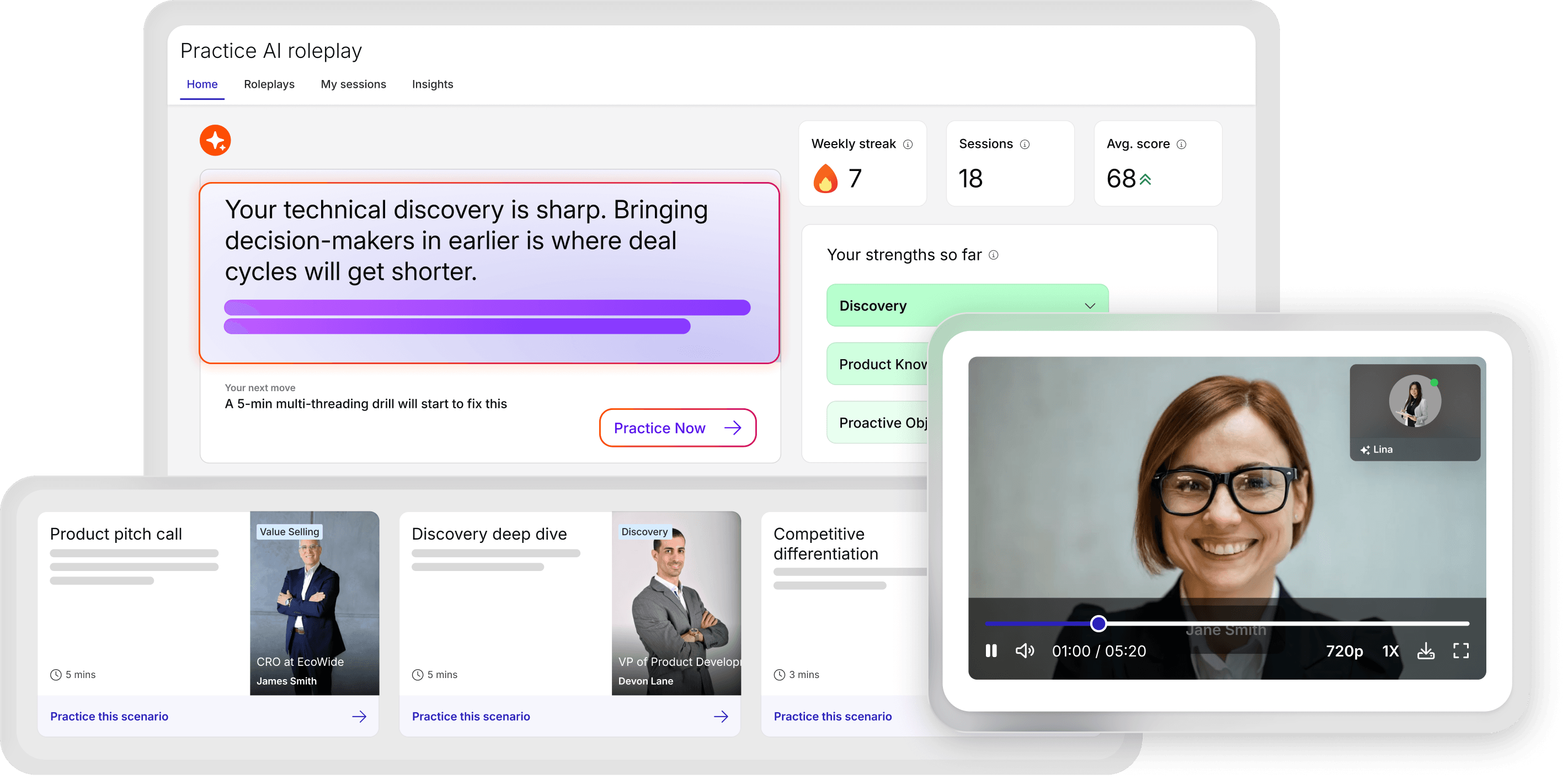Click Lina's avatar thumbnail in video
This screenshot has height=779, width=1568.
click(1415, 401)
